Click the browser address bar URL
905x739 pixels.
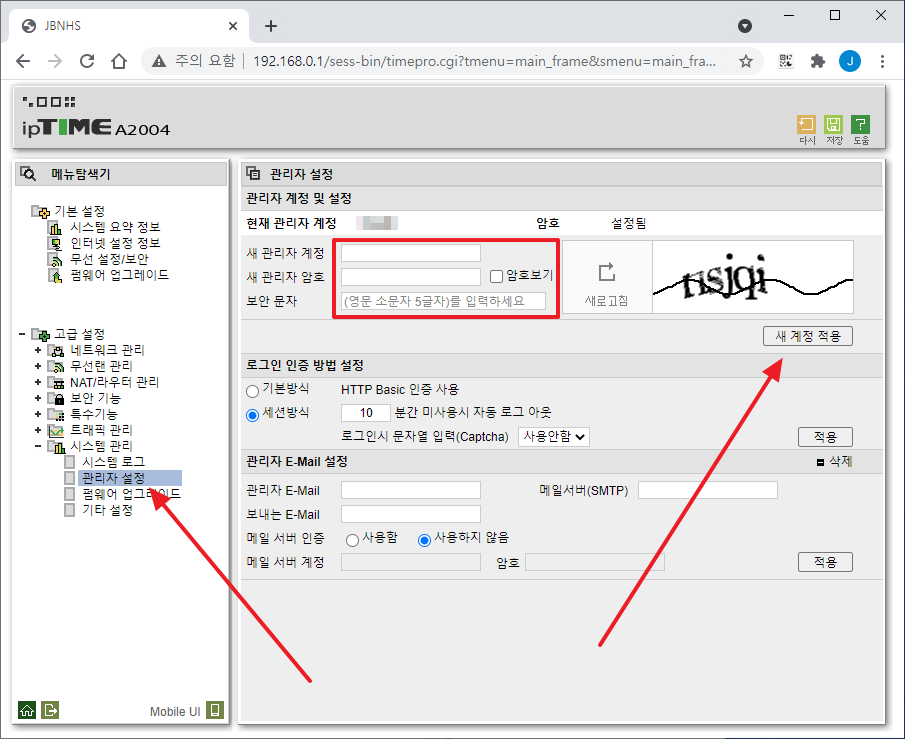484,61
